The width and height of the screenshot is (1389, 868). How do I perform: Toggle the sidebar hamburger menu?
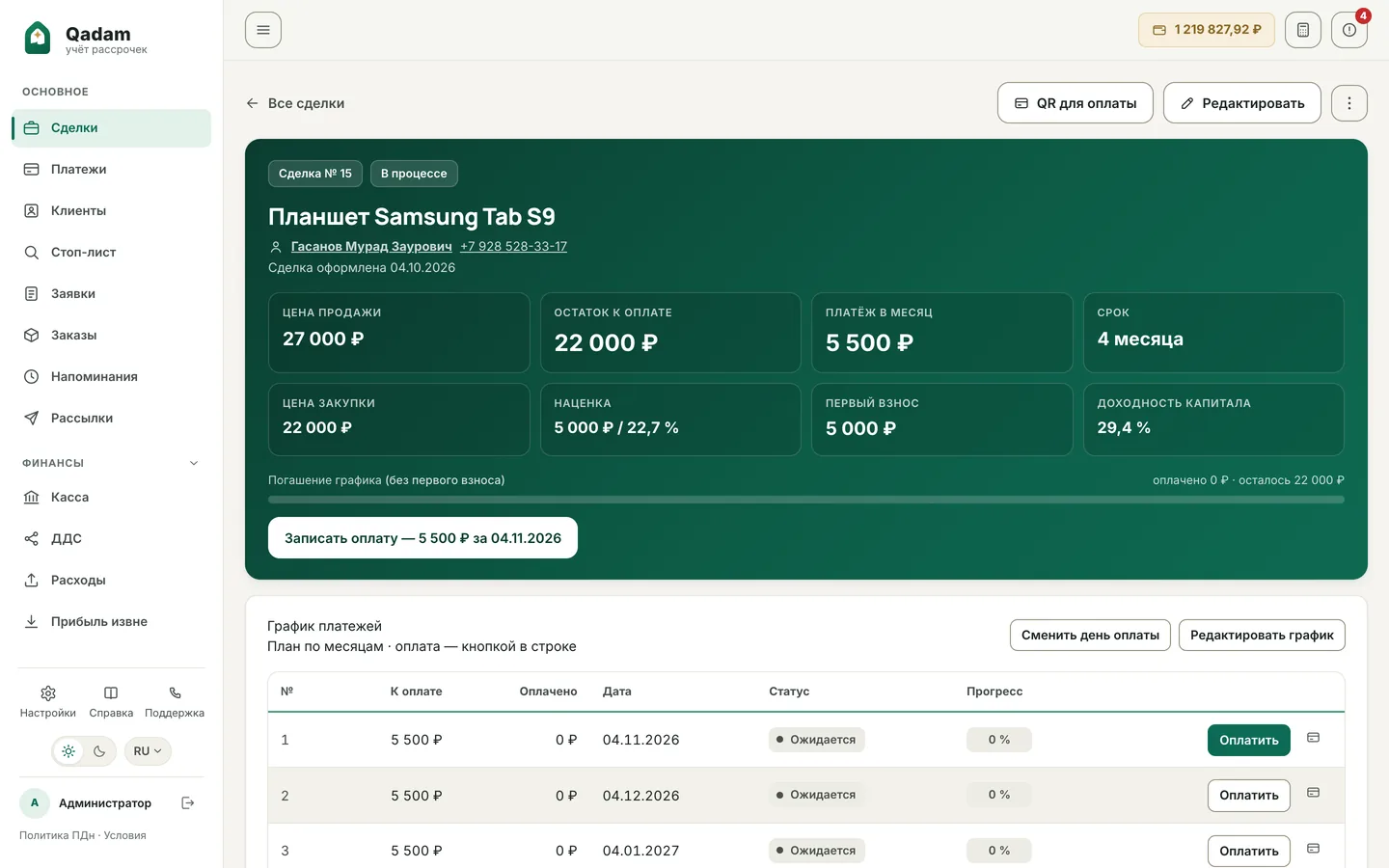point(263,30)
